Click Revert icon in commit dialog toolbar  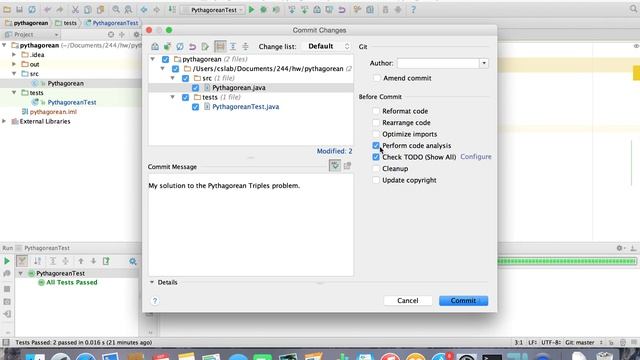point(192,47)
